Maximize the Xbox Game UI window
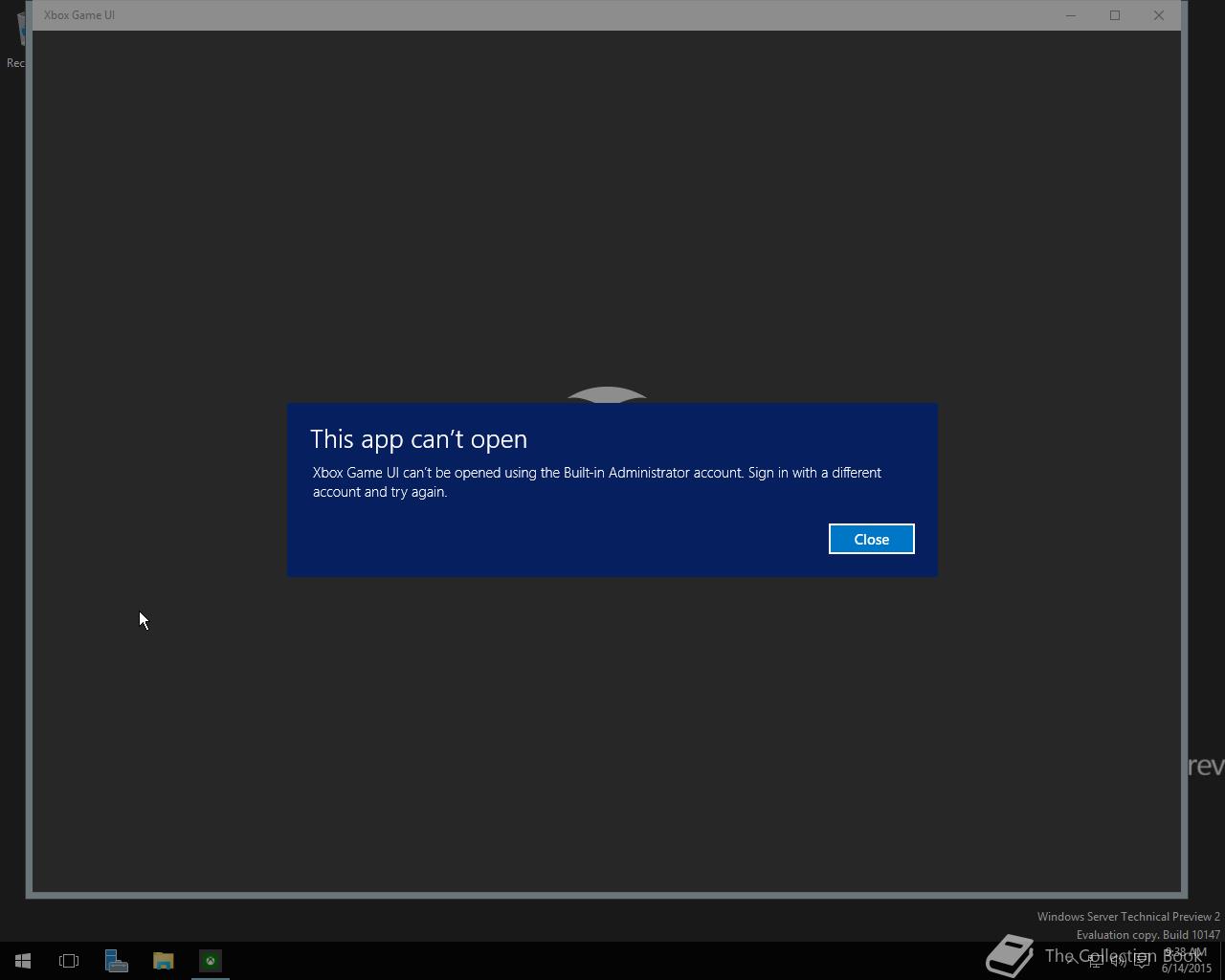The height and width of the screenshot is (980, 1225). pos(1115,15)
